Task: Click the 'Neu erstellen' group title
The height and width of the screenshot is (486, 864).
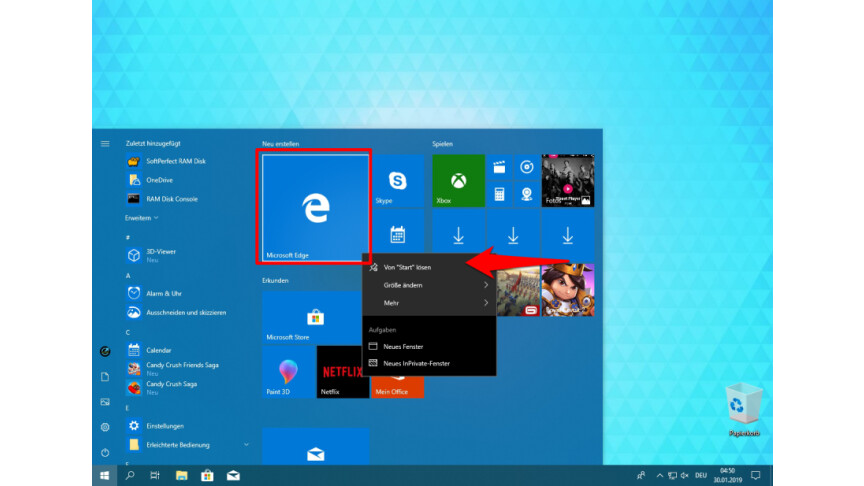Action: click(280, 144)
